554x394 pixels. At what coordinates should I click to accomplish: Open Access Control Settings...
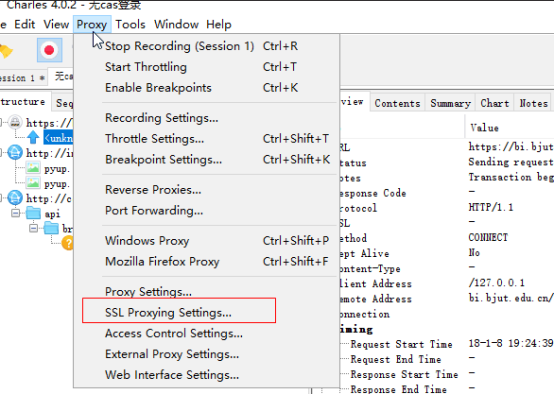206,334
